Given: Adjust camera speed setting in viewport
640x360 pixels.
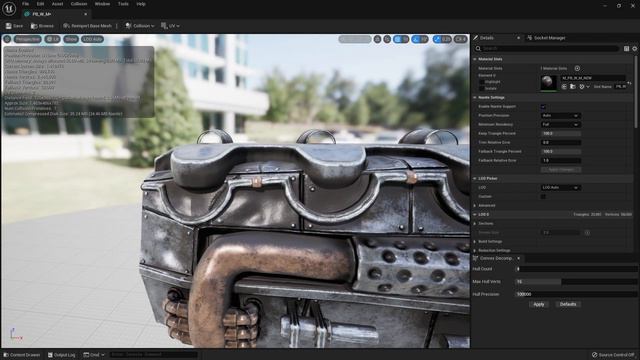Looking at the screenshot, I should 460,39.
